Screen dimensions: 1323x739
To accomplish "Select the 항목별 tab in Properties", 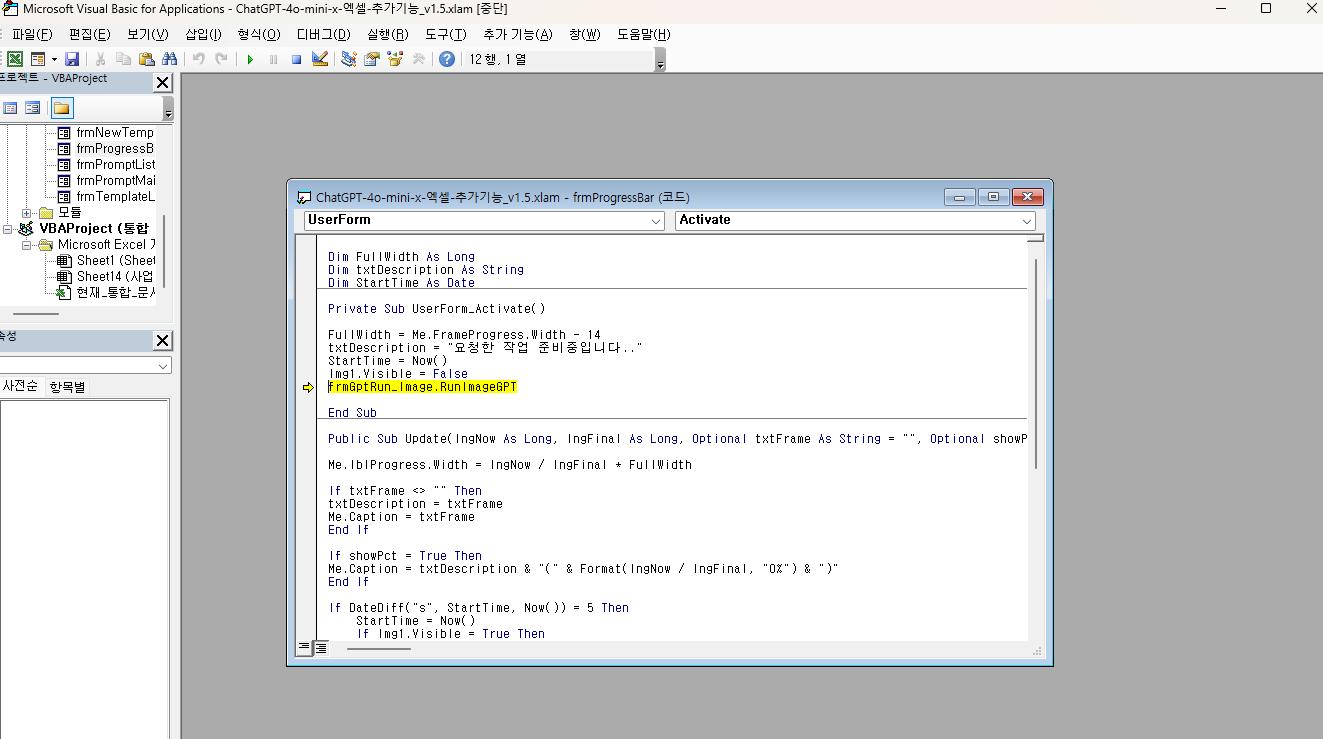I will [68, 387].
